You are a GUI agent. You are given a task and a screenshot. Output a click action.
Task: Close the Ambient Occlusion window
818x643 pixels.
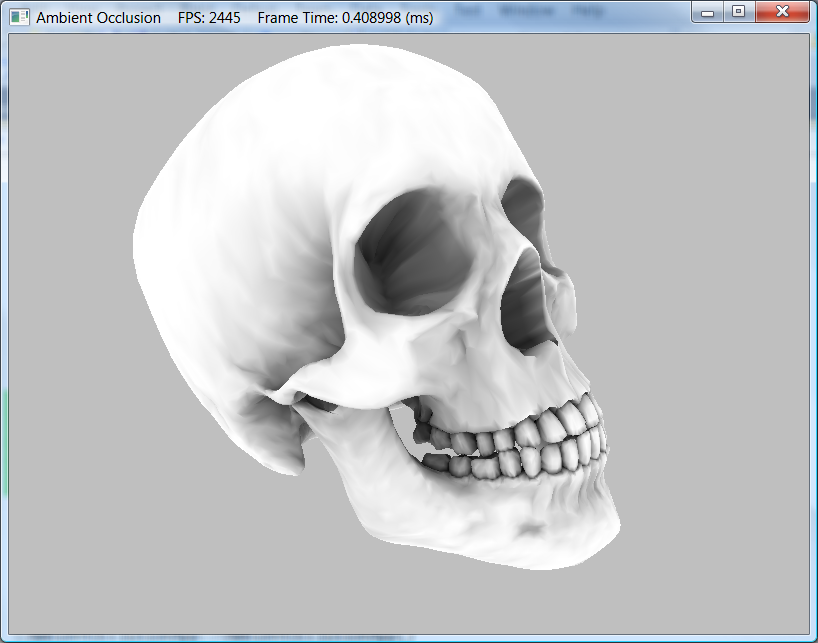tap(781, 12)
